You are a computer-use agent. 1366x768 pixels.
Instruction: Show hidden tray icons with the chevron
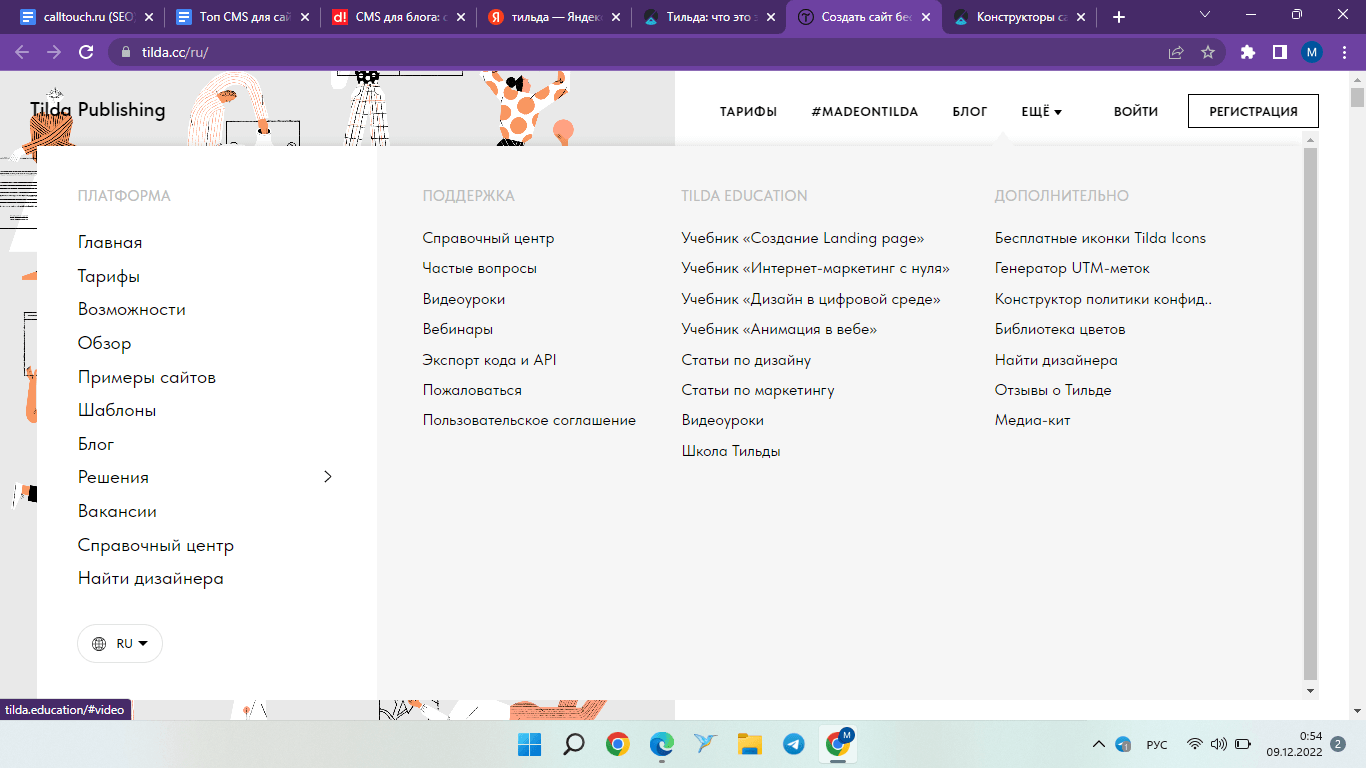point(1099,744)
